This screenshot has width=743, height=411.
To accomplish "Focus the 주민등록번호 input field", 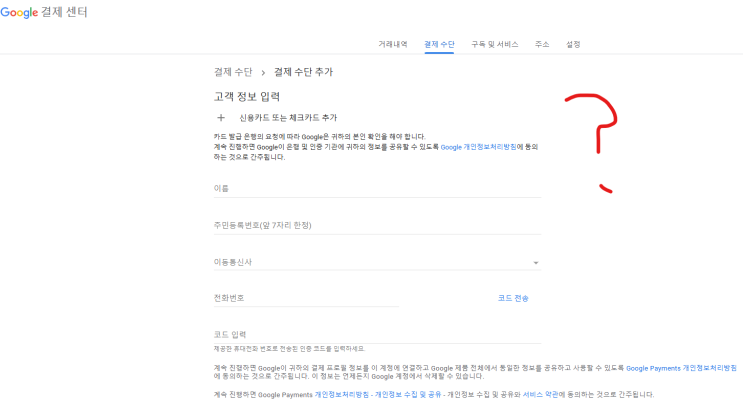I will pos(377,225).
